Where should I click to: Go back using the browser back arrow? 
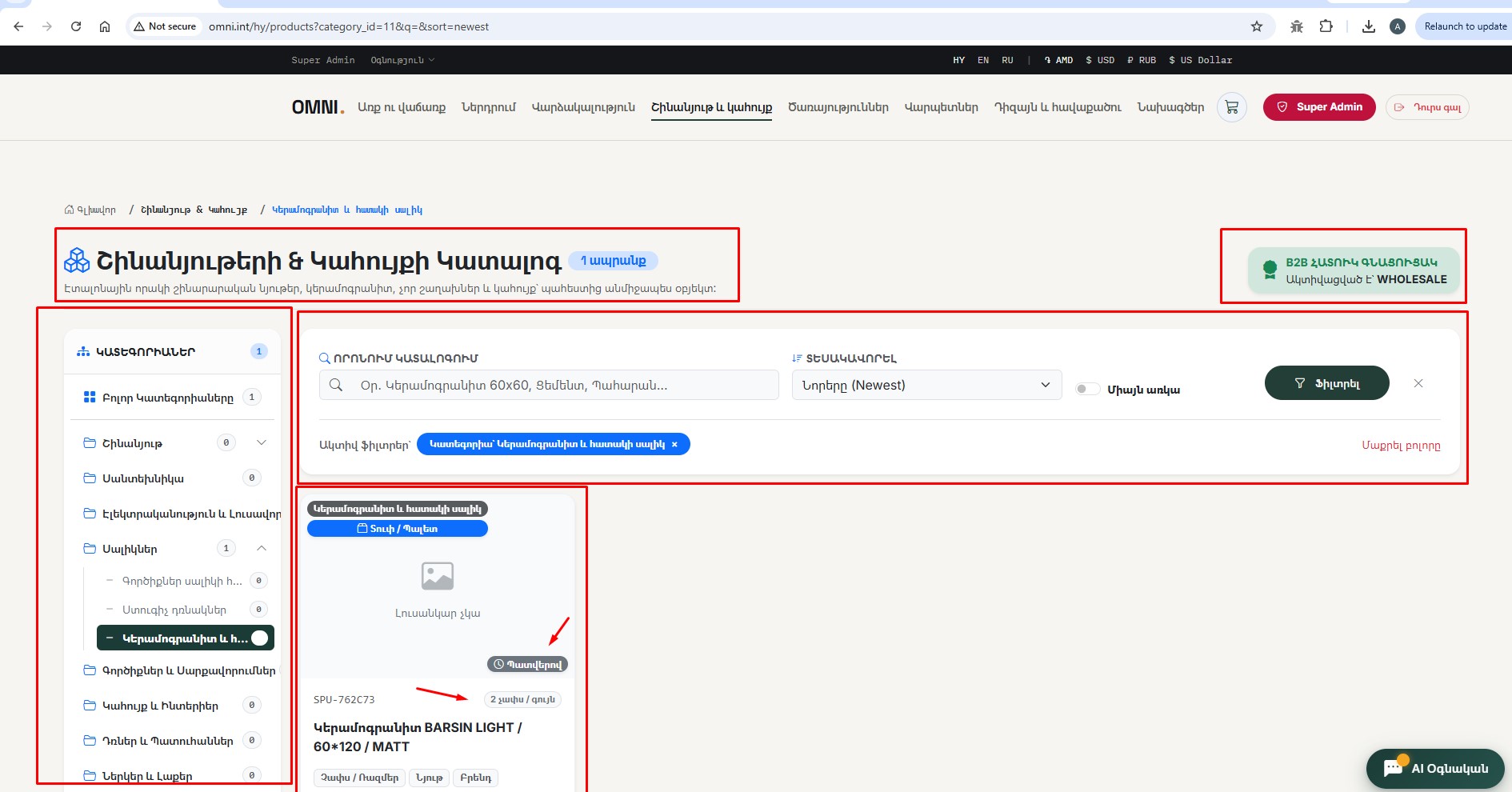tap(18, 26)
